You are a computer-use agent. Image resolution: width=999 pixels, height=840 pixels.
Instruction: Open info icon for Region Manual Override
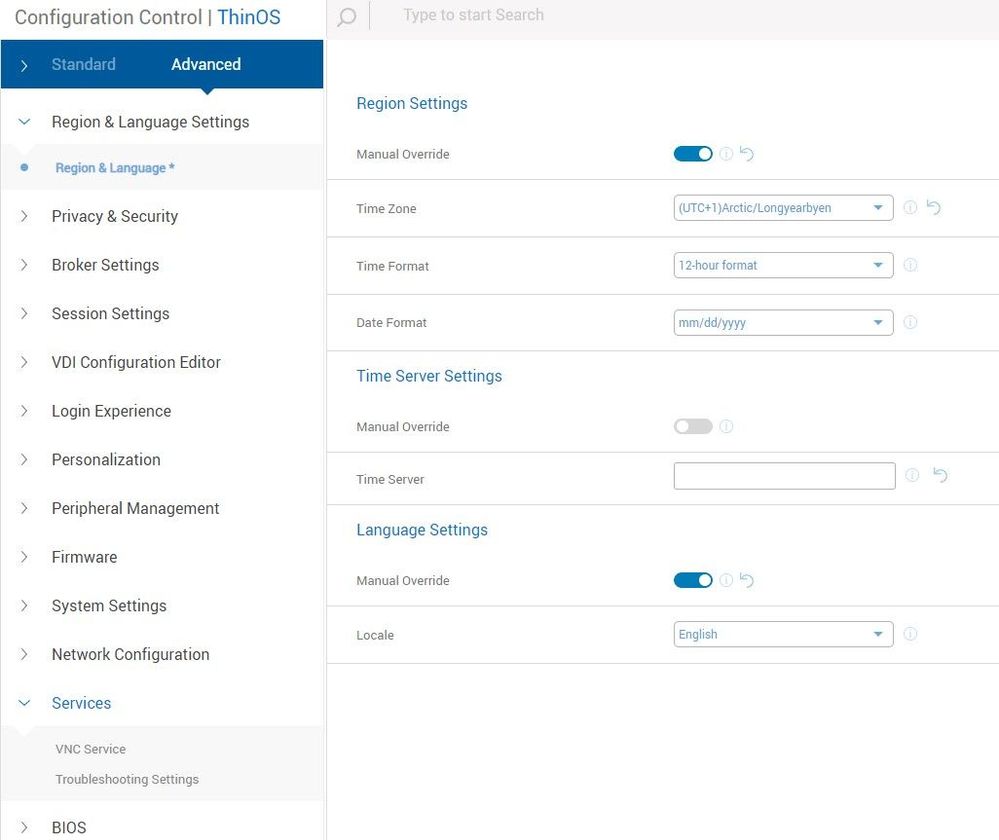726,154
